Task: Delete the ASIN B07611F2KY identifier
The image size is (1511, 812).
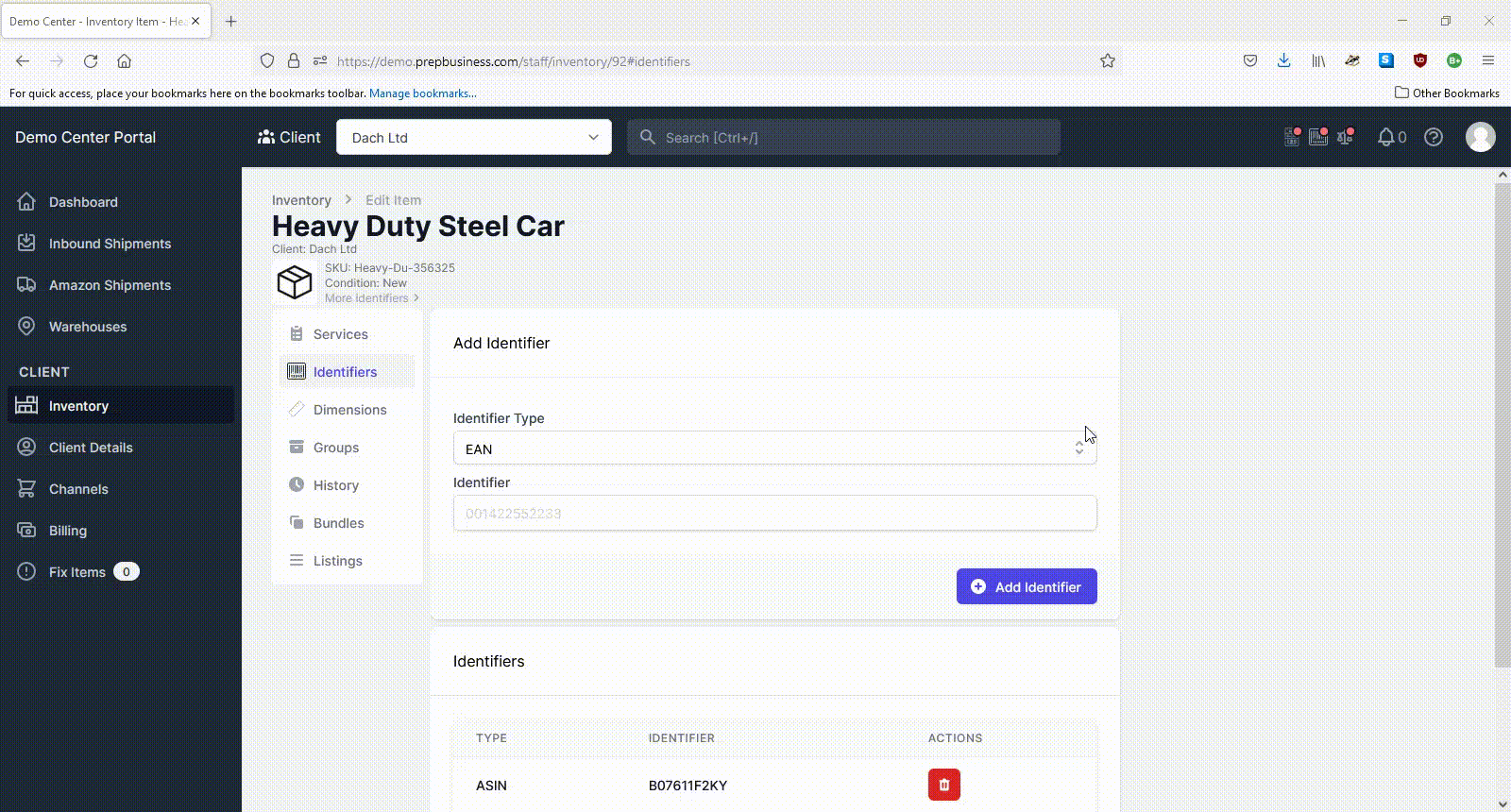Action: pyautogui.click(x=943, y=785)
